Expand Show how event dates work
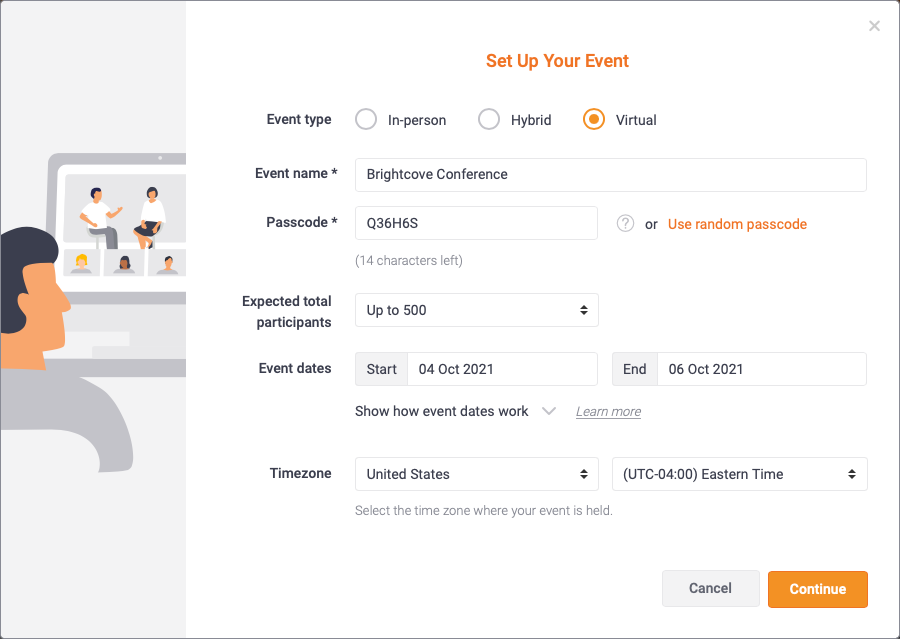Screen dimensions: 900x639 point(441,411)
